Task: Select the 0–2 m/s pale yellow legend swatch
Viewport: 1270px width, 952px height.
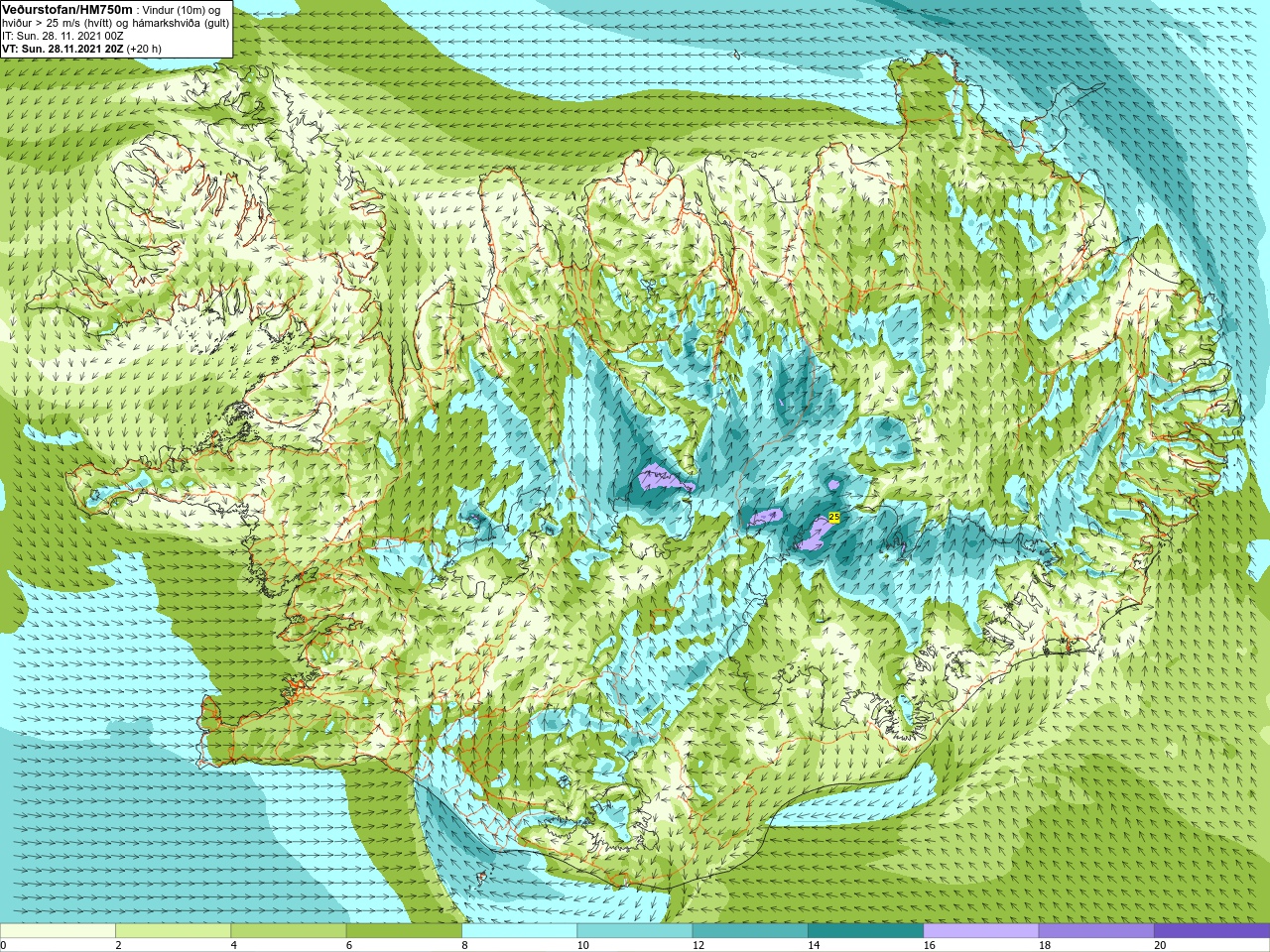Action: click(58, 931)
